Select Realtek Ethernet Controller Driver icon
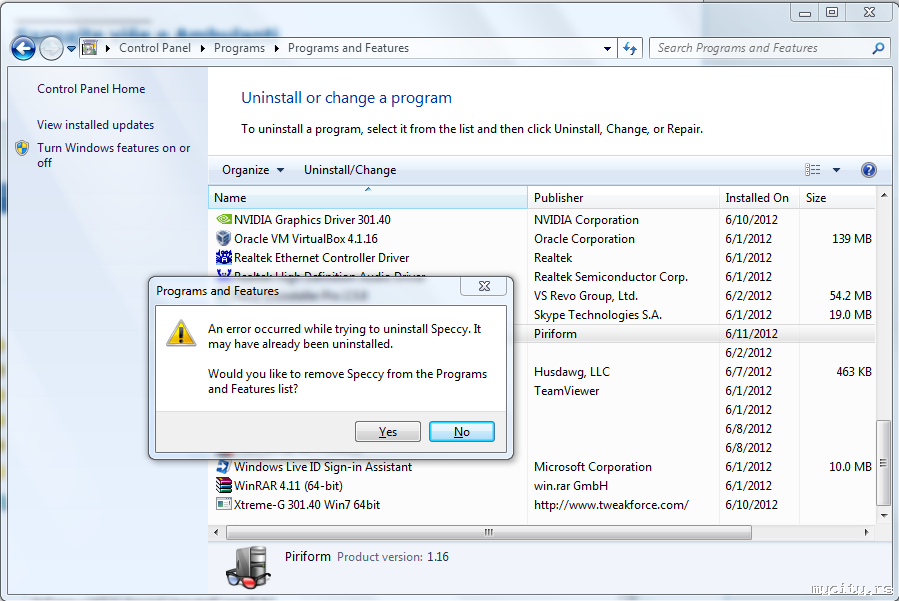The width and height of the screenshot is (899, 601). click(x=224, y=257)
